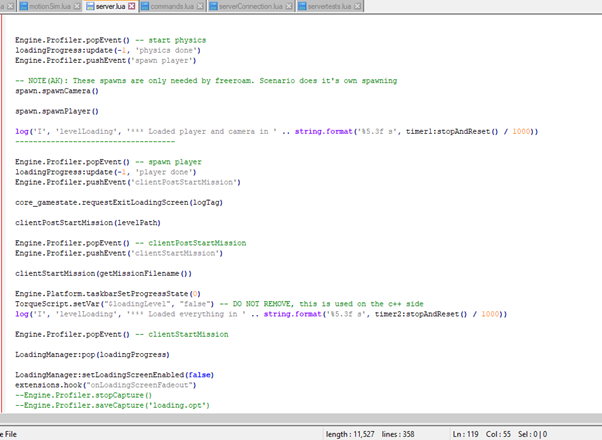Screen dimensions: 602x440
Task: Open the commands.lua tab
Action: tap(172, 6)
